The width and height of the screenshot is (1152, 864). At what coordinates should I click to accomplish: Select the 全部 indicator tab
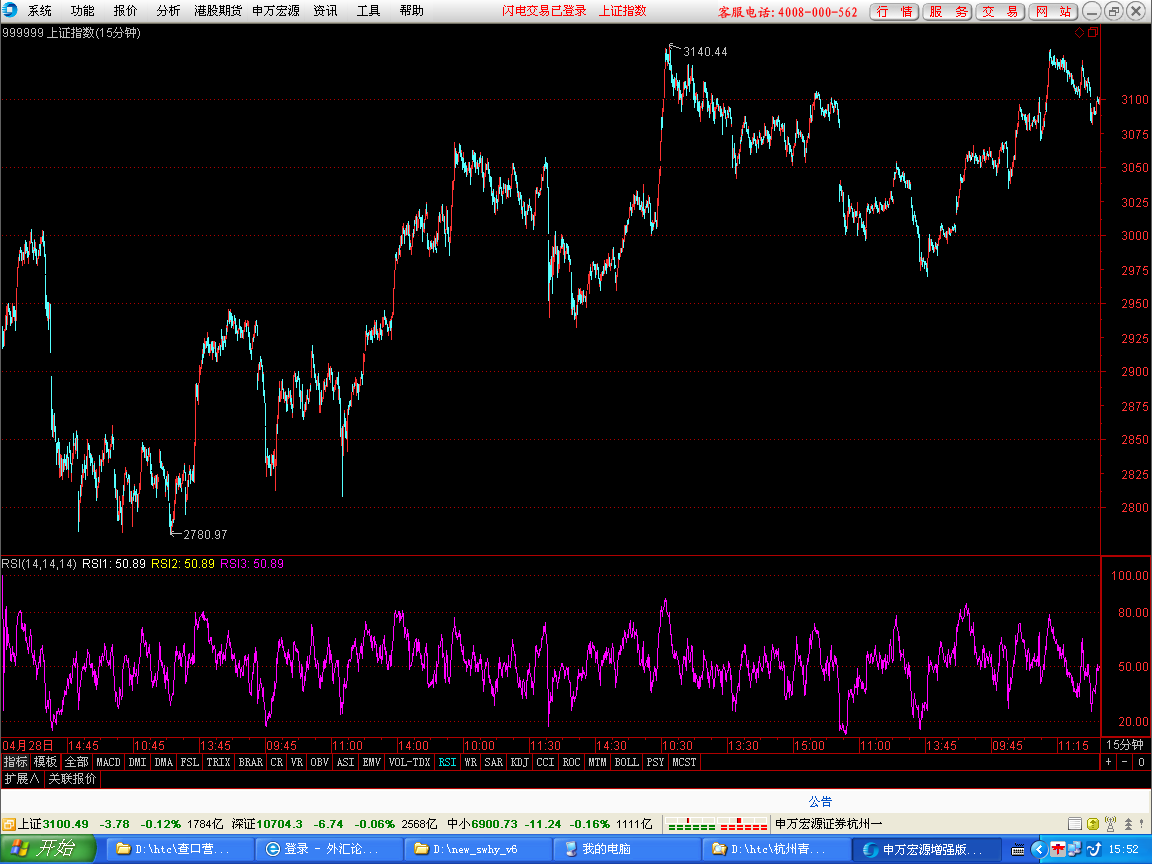pos(76,762)
